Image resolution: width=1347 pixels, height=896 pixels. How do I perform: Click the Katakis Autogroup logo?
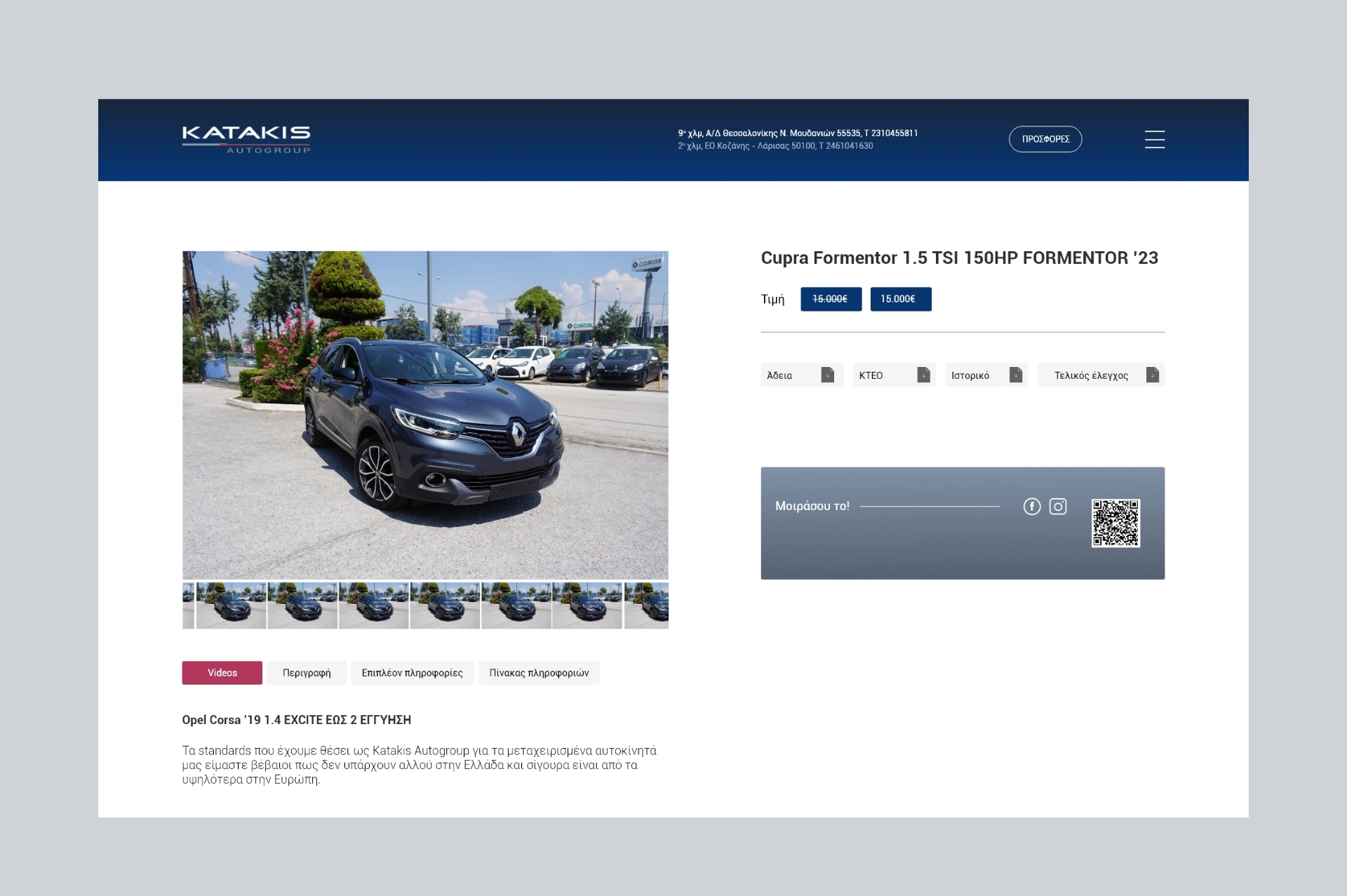point(246,139)
